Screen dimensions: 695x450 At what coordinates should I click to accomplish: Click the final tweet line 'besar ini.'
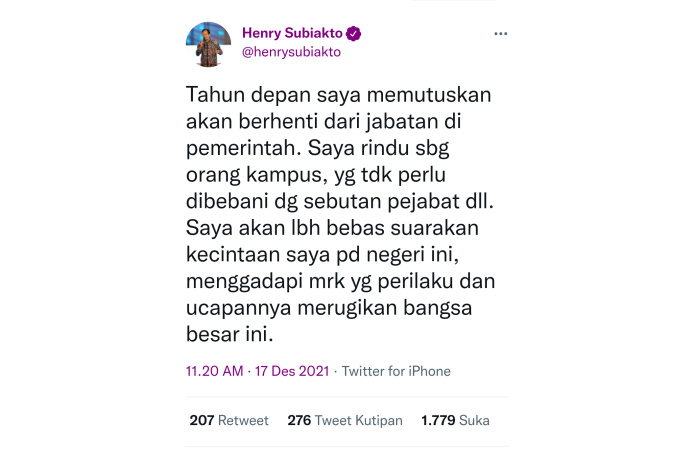(230, 334)
